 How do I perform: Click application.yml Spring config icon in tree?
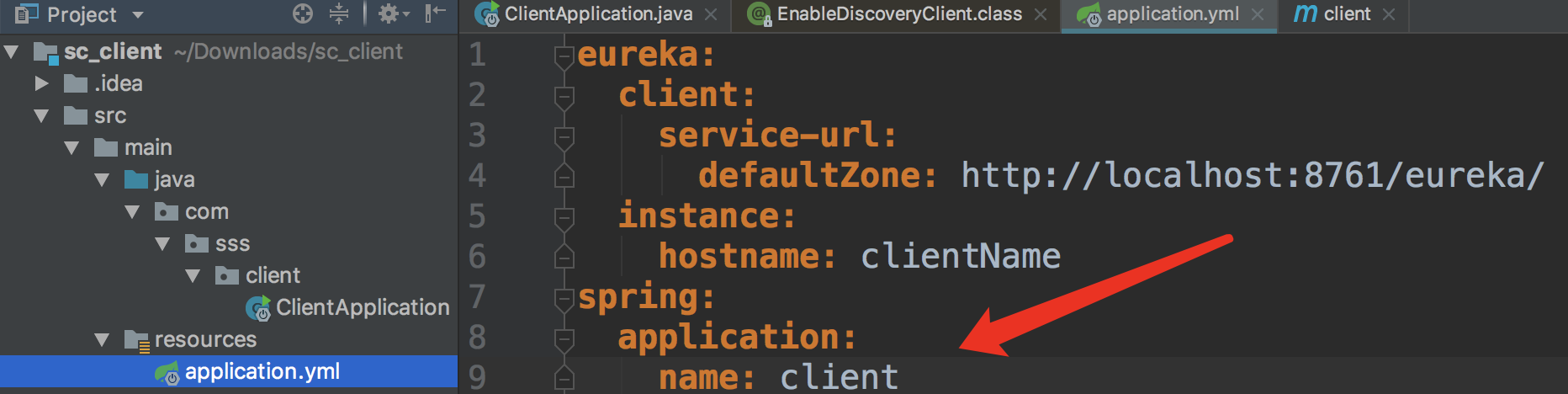(167, 373)
